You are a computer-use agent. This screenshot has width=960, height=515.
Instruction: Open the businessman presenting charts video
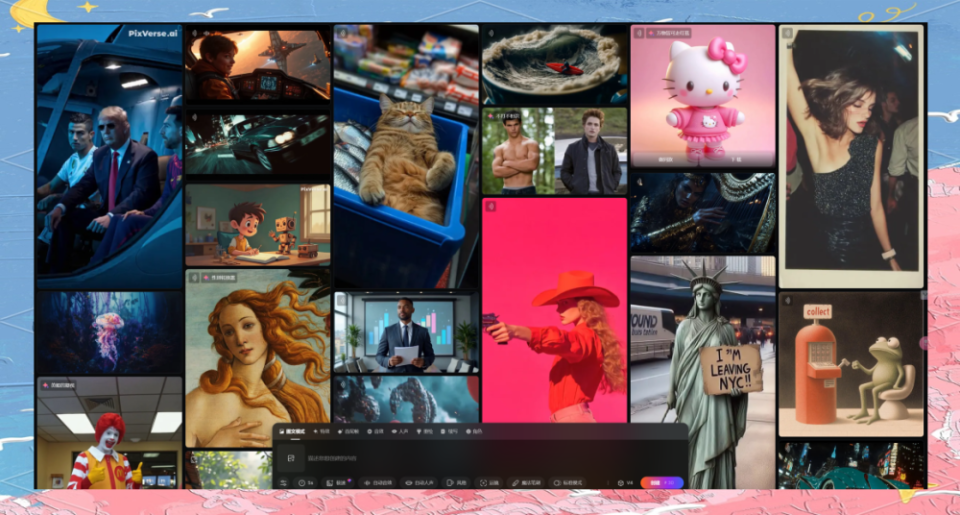click(406, 332)
